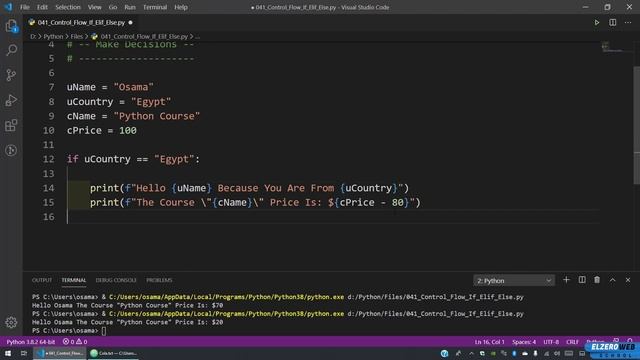Open Task View on the taskbar
Screen dimensions: 640x360
click(x=24, y=353)
